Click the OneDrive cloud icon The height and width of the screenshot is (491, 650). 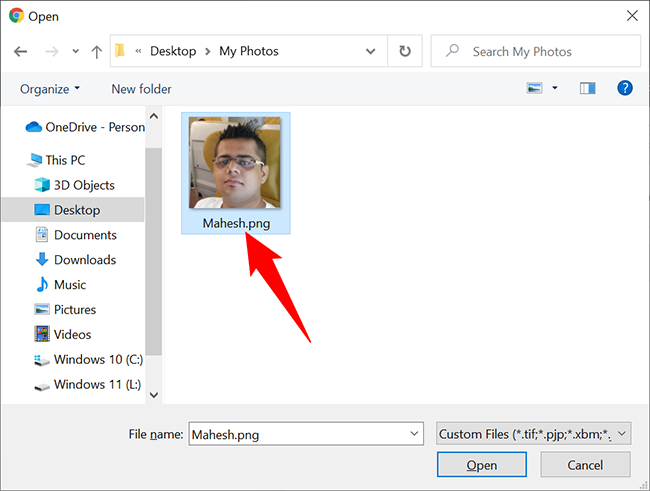click(34, 127)
